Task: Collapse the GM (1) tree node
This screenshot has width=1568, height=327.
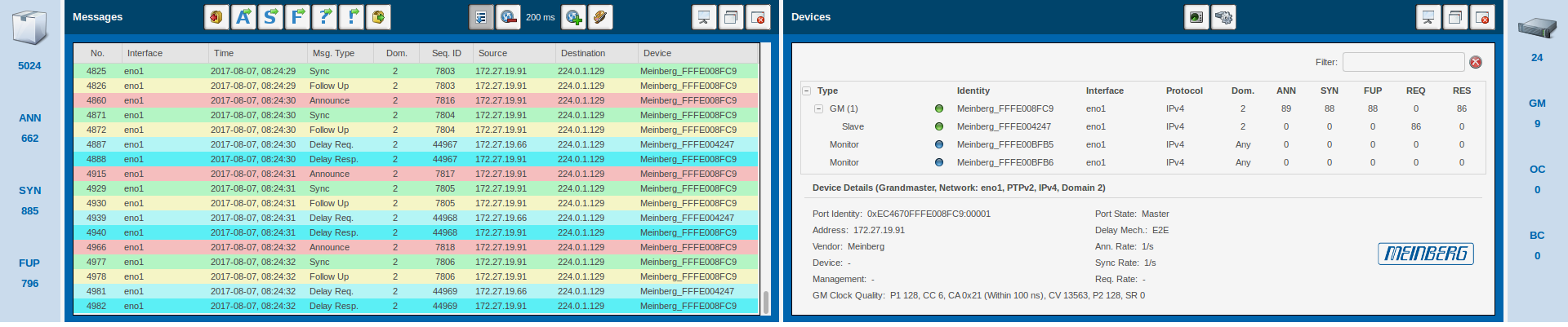Action: point(818,108)
